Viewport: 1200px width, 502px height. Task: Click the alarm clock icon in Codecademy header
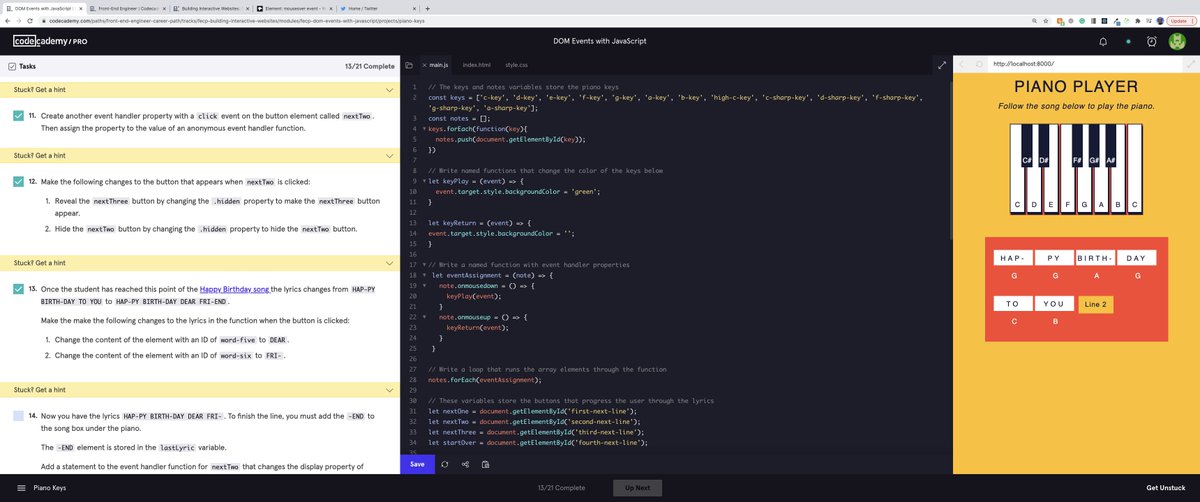click(1152, 41)
